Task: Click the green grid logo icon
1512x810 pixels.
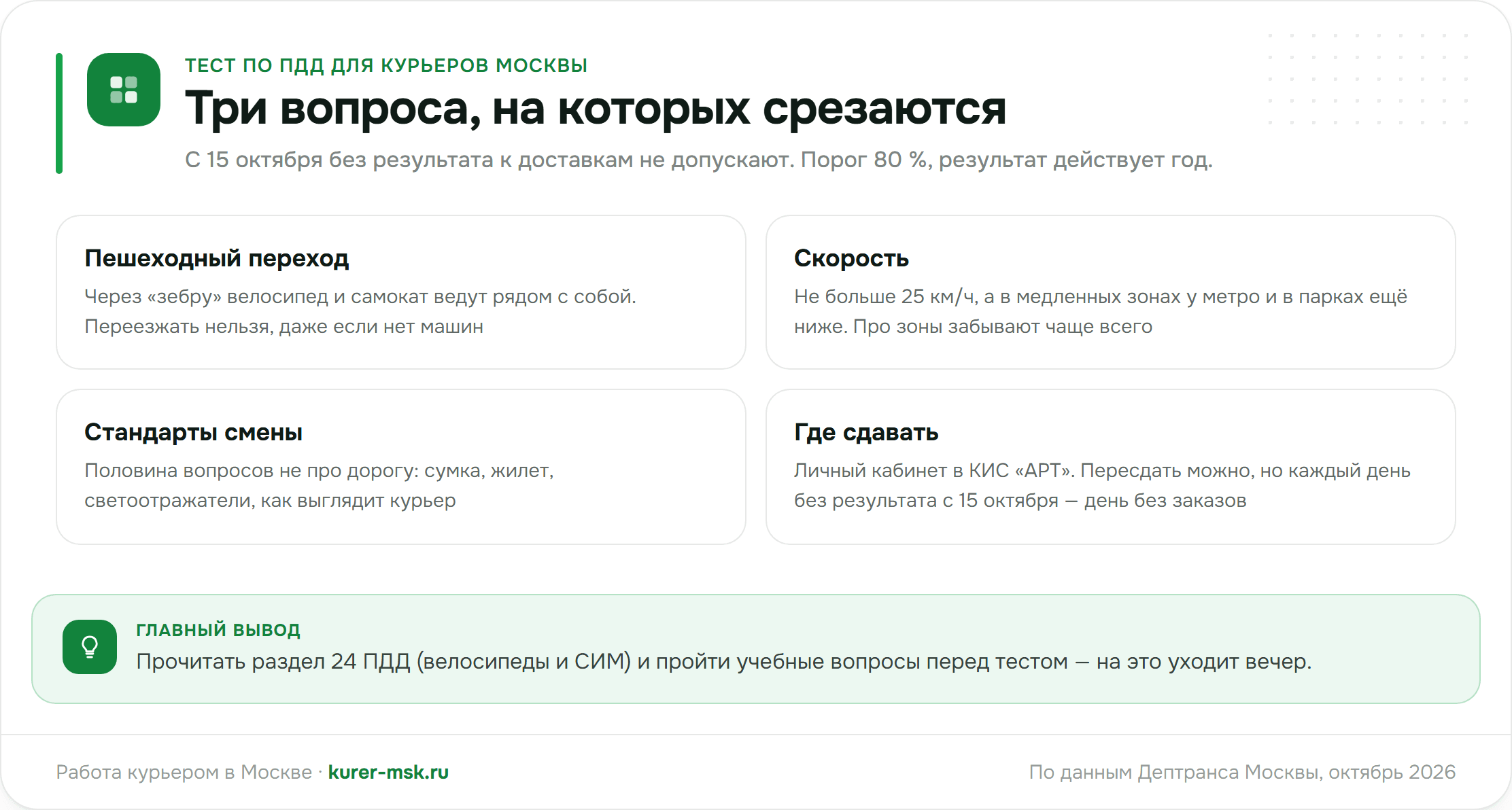Action: click(124, 90)
